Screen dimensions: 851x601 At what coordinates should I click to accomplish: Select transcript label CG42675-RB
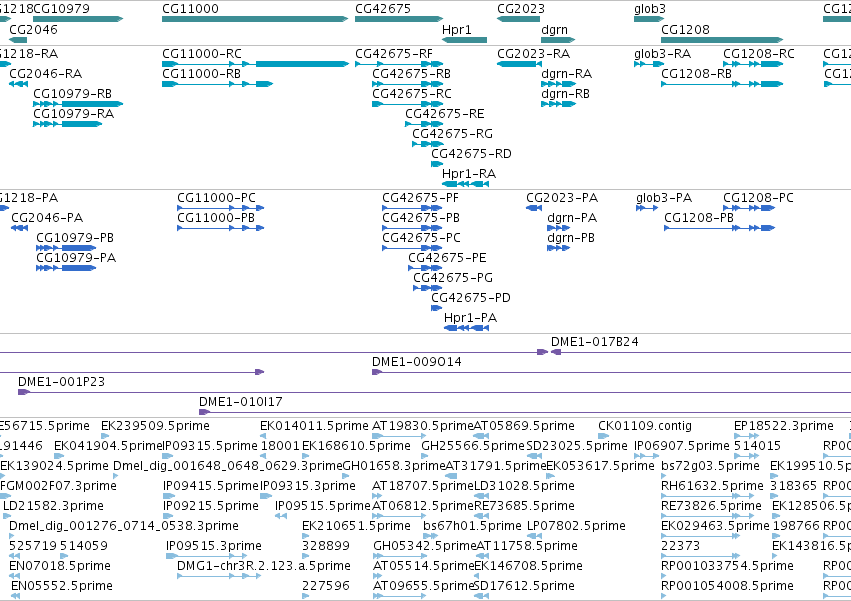click(411, 73)
